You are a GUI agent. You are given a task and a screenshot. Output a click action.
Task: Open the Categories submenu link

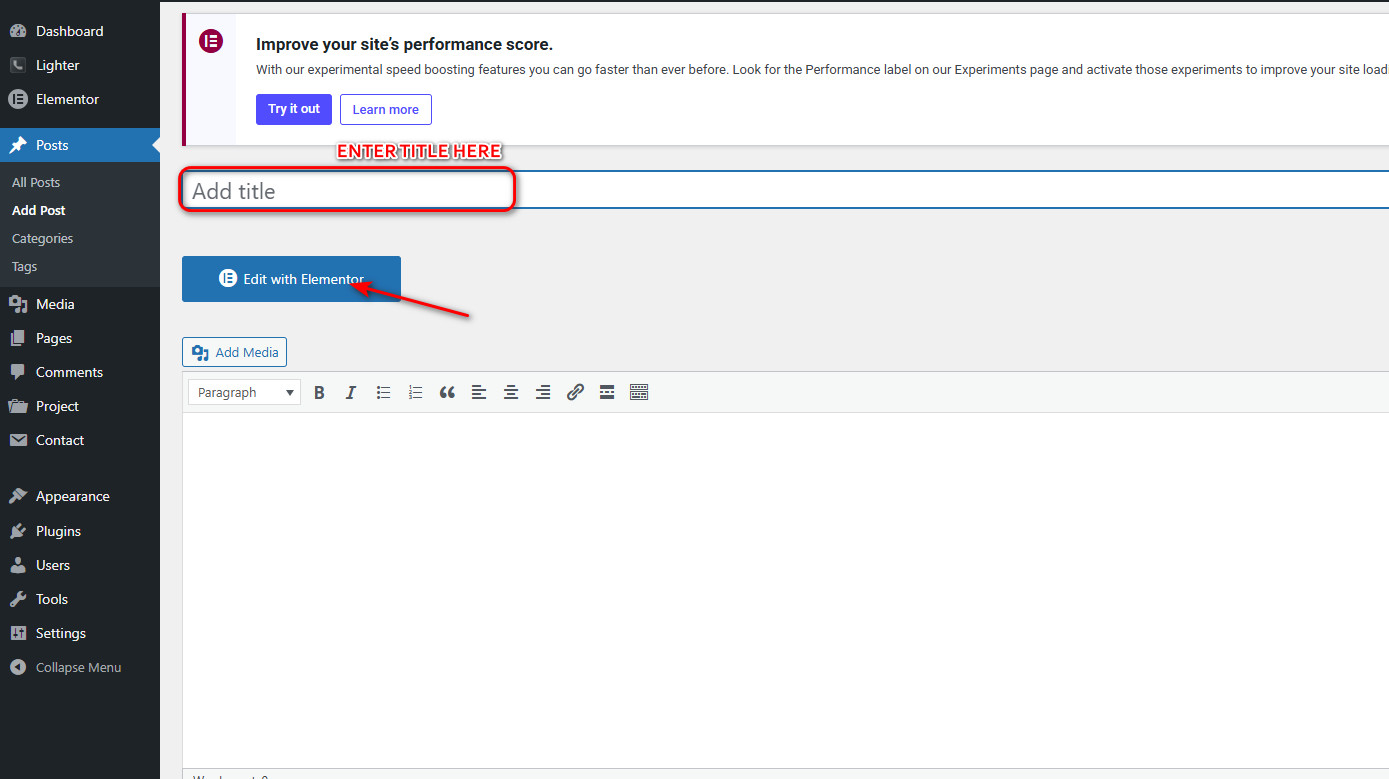42,238
